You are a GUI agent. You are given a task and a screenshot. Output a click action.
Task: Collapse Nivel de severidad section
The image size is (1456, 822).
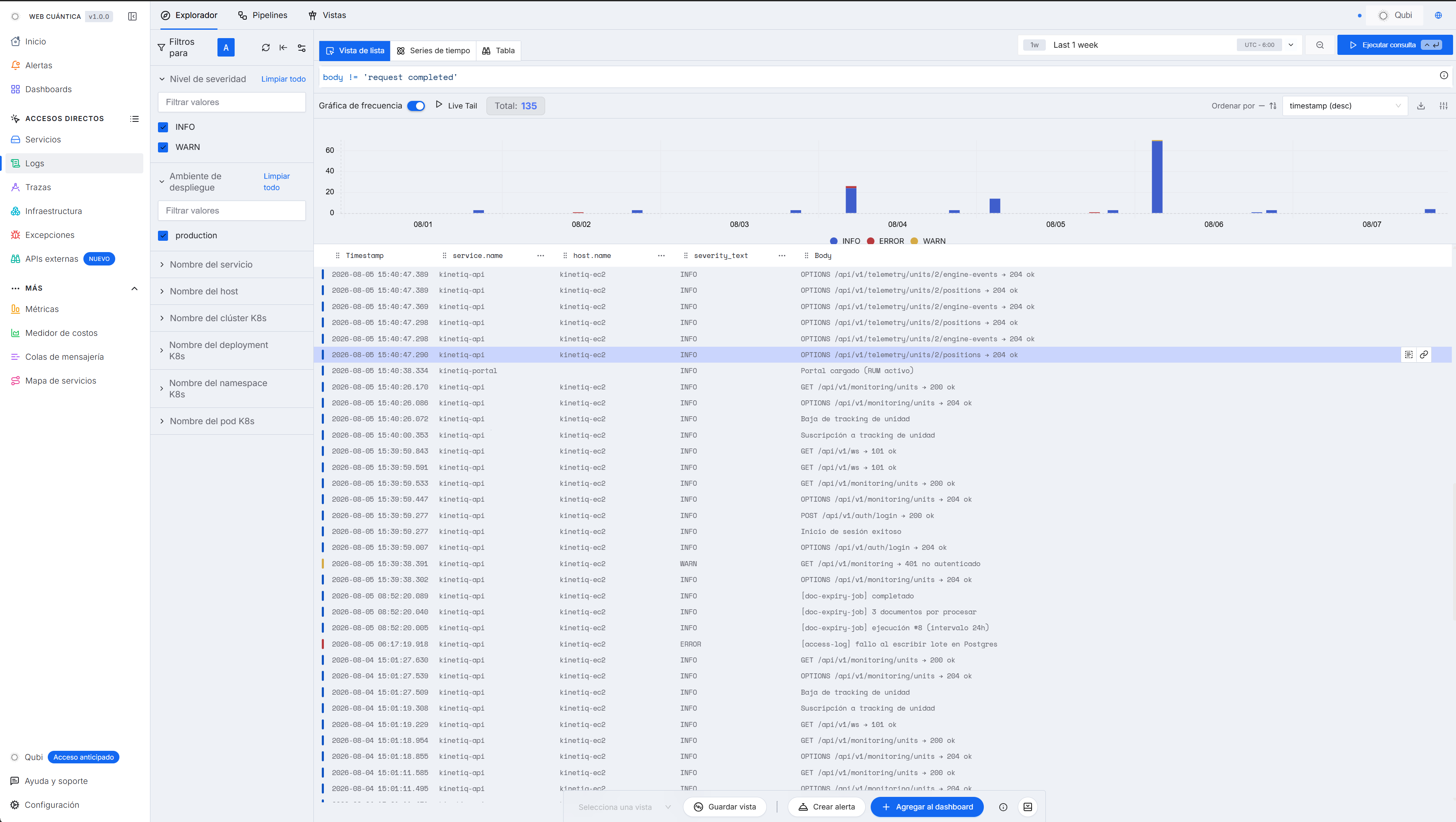pyautogui.click(x=162, y=79)
